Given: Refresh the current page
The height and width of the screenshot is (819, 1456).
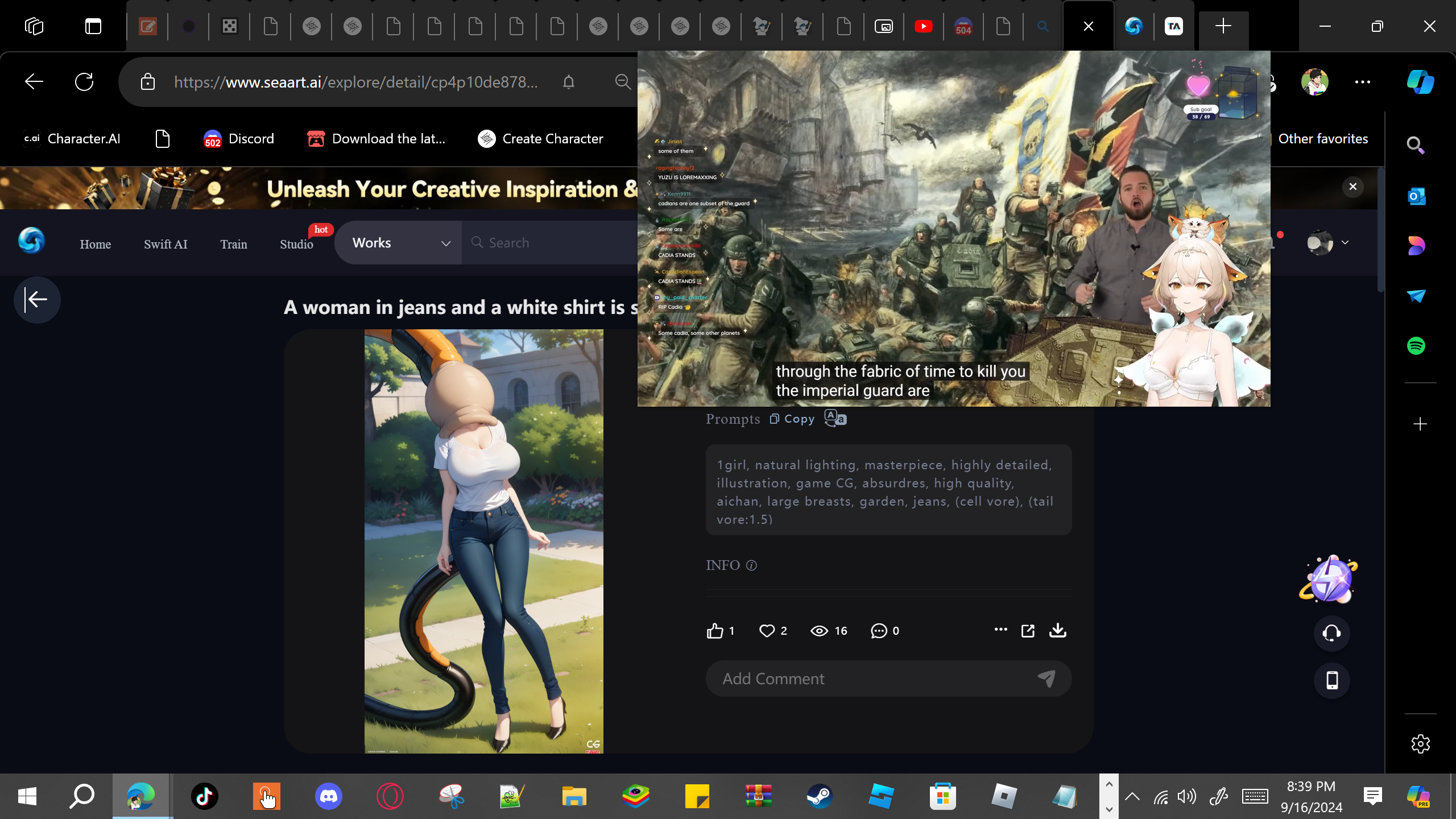Looking at the screenshot, I should tap(84, 82).
